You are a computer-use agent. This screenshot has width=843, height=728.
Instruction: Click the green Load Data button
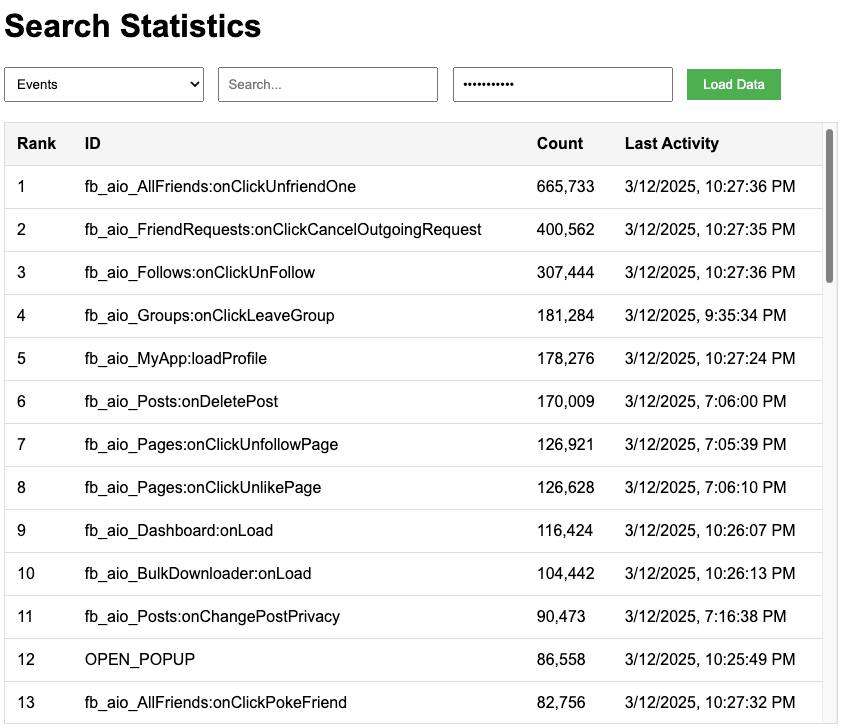point(734,84)
